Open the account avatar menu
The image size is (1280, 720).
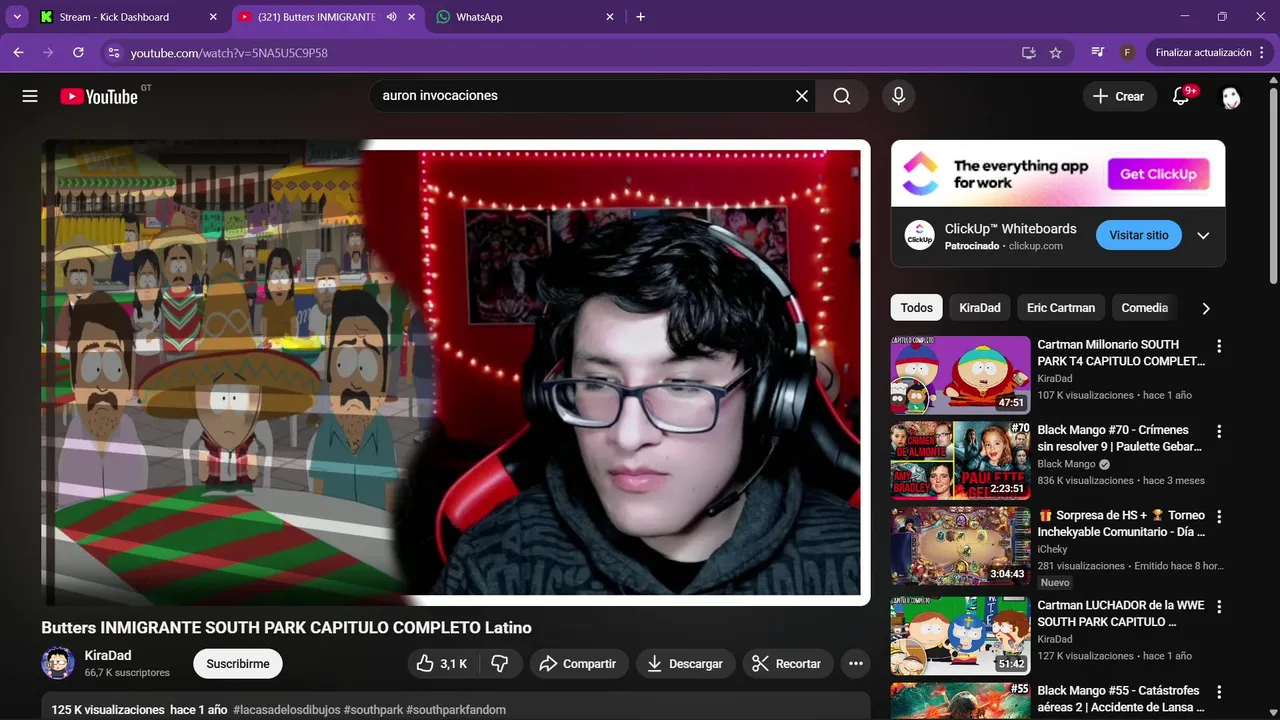(x=1231, y=96)
